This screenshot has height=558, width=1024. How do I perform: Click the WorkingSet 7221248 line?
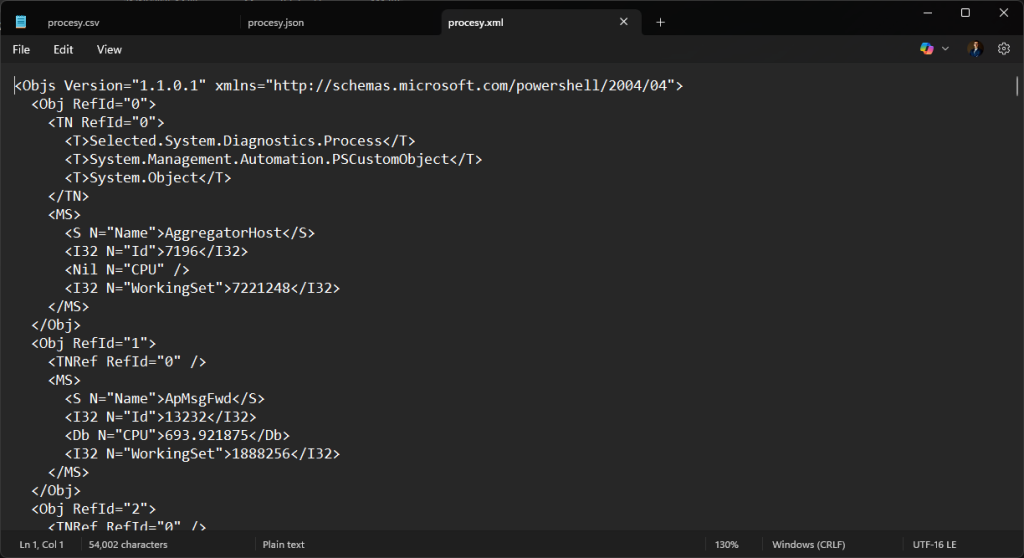point(202,287)
